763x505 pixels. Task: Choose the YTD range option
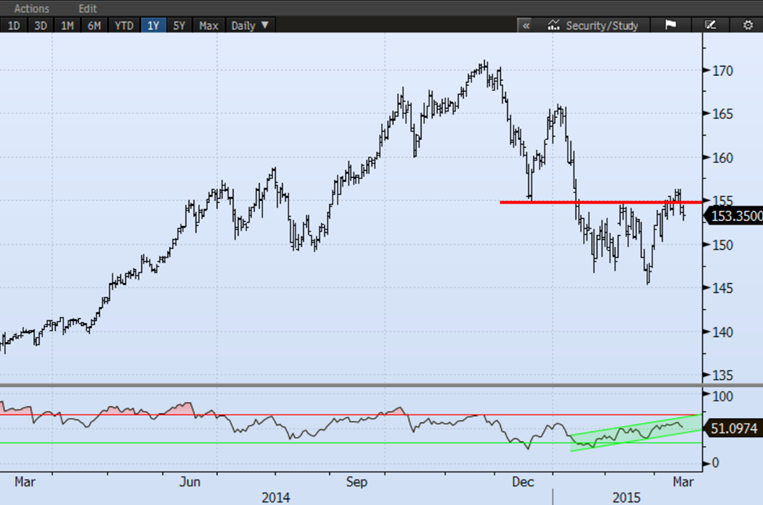(123, 25)
